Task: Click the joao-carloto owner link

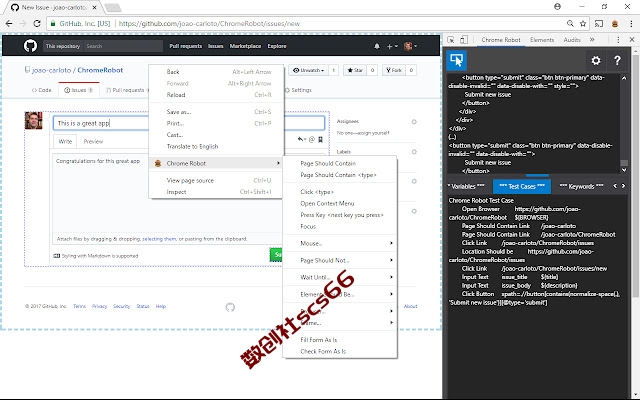Action: [x=51, y=70]
